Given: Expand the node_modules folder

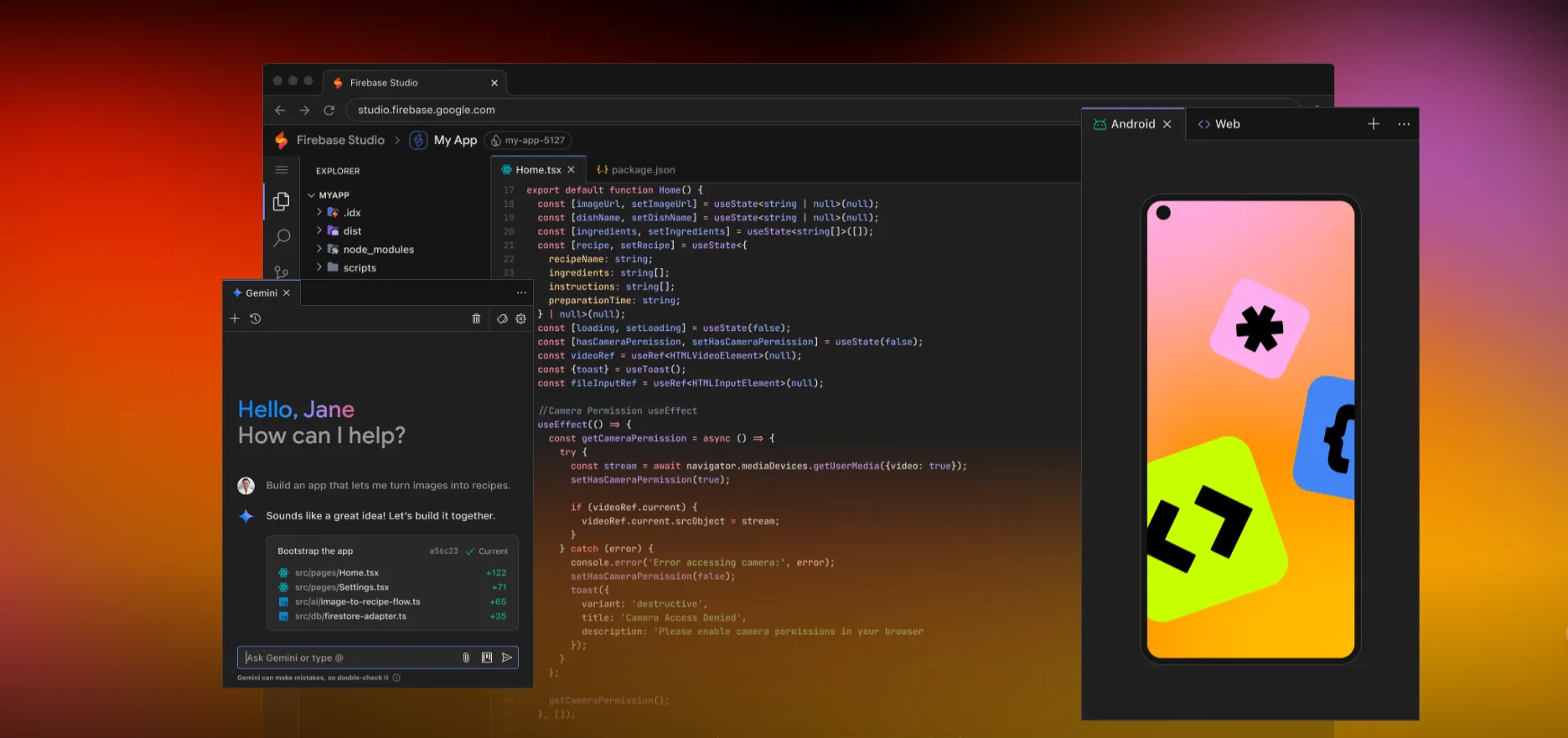Looking at the screenshot, I should click(x=378, y=250).
